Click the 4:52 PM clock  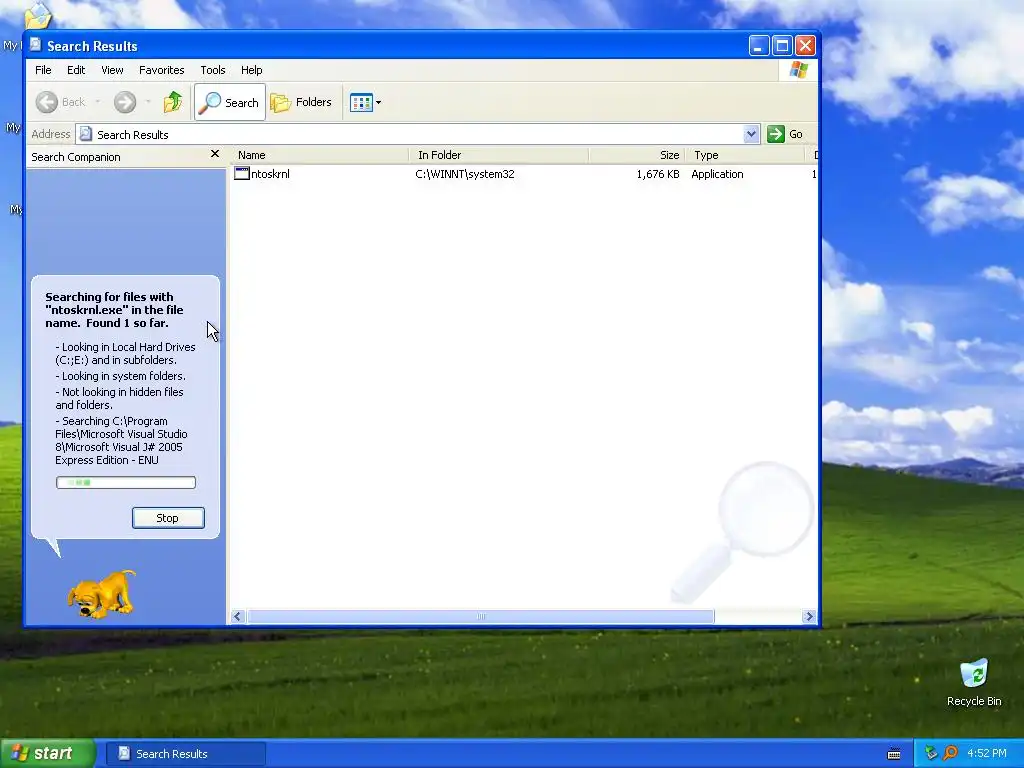click(x=987, y=754)
